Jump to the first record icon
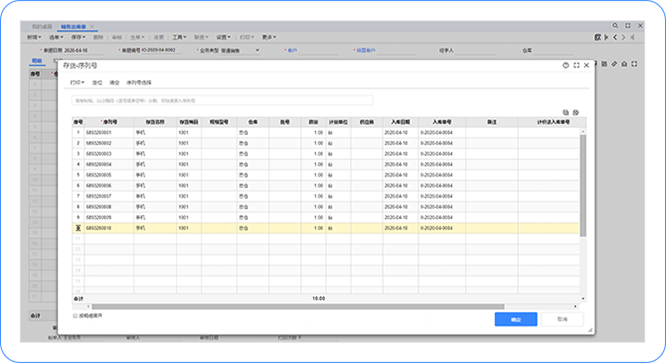The width and height of the screenshot is (666, 363). tap(607, 37)
